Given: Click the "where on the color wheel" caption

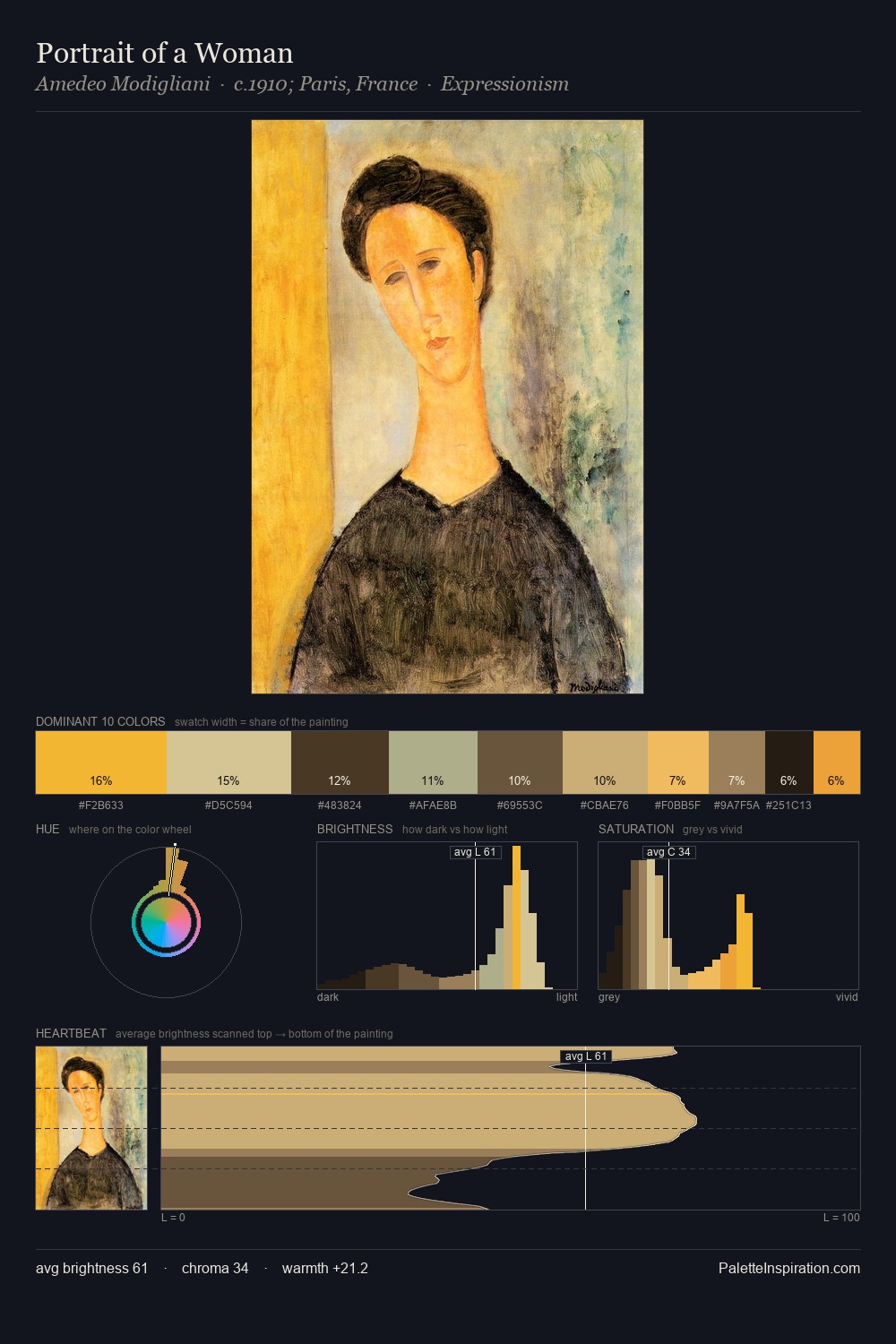Looking at the screenshot, I should pyautogui.click(x=130, y=830).
